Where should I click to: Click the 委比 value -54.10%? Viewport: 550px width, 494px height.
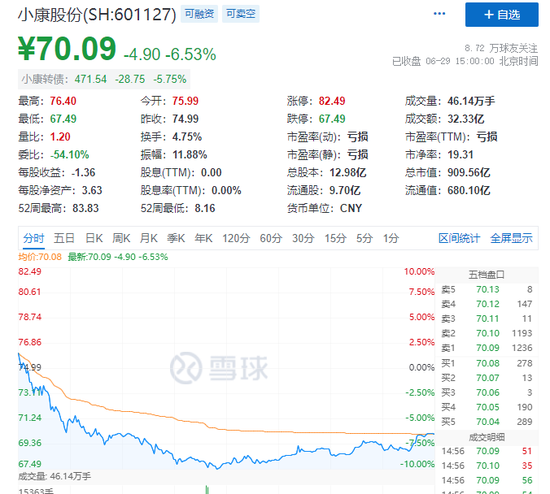(x=69, y=155)
